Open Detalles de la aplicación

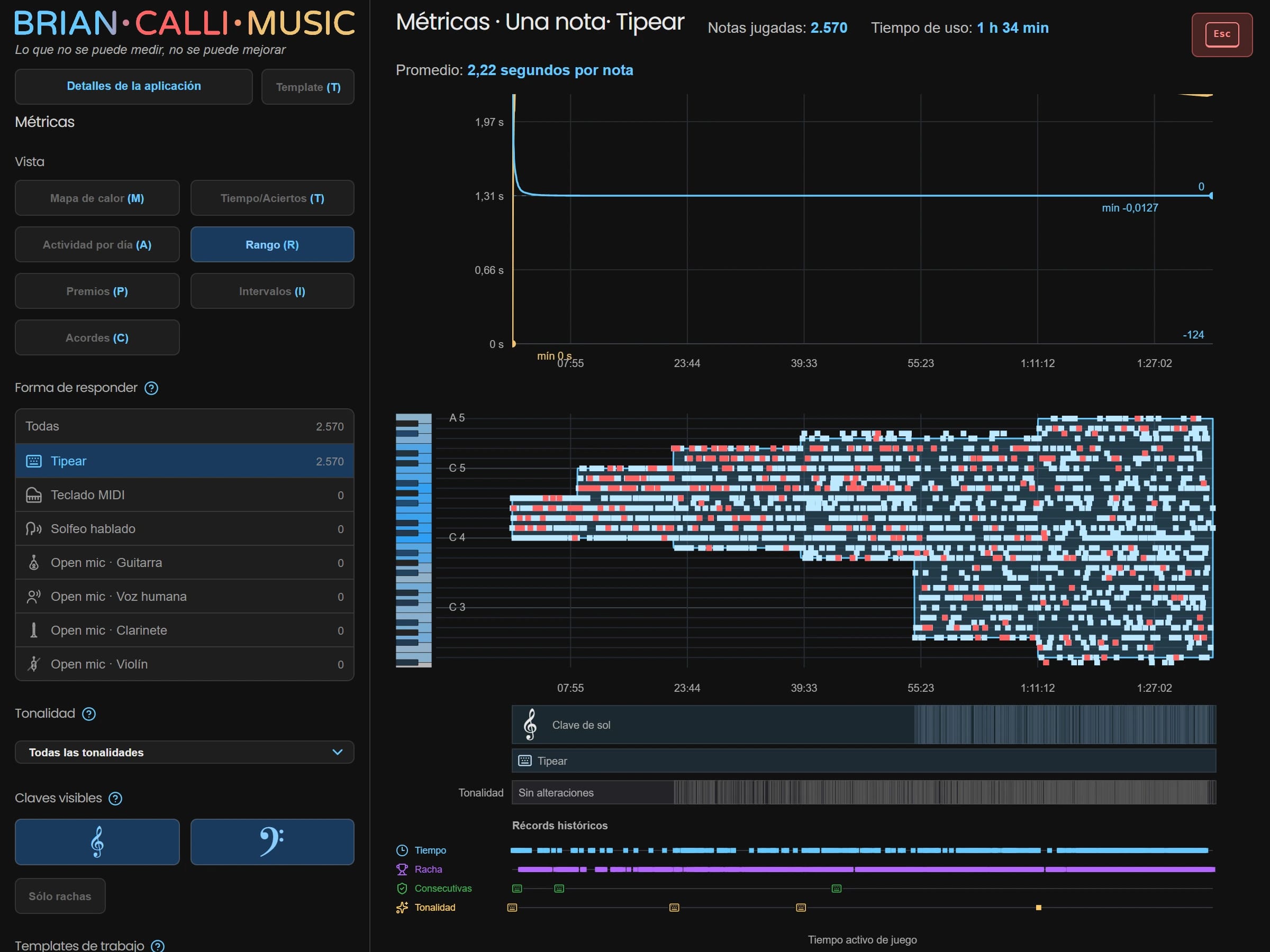(x=134, y=87)
